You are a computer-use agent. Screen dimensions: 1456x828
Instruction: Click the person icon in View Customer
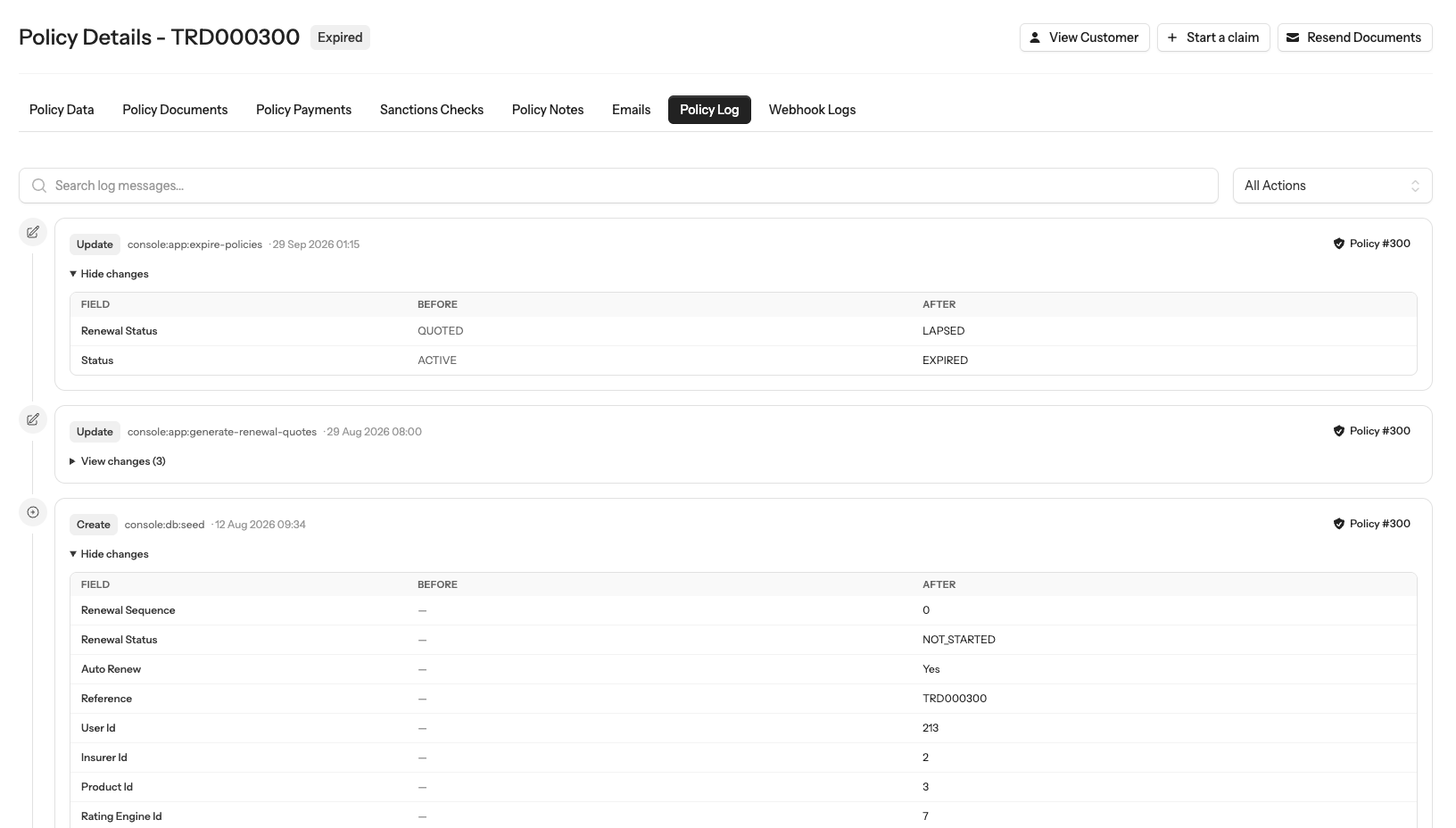tap(1035, 37)
